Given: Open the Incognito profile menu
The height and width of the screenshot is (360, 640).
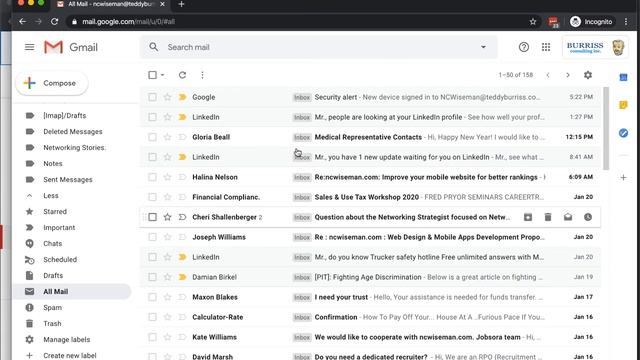Looking at the screenshot, I should point(591,22).
